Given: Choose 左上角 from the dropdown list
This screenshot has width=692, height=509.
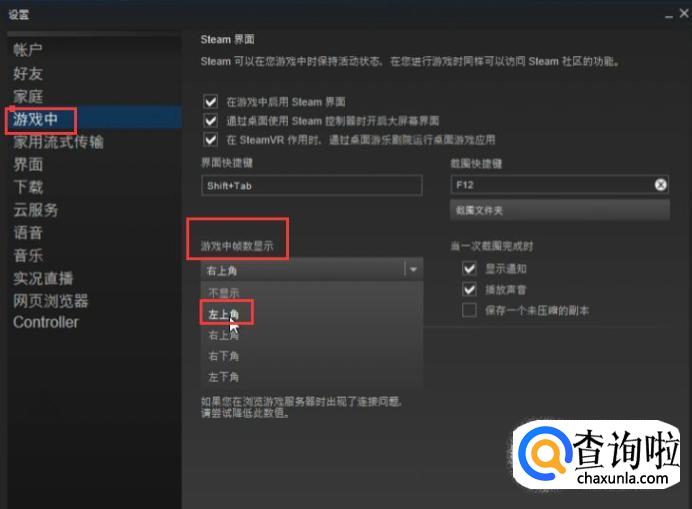Looking at the screenshot, I should tap(223, 314).
